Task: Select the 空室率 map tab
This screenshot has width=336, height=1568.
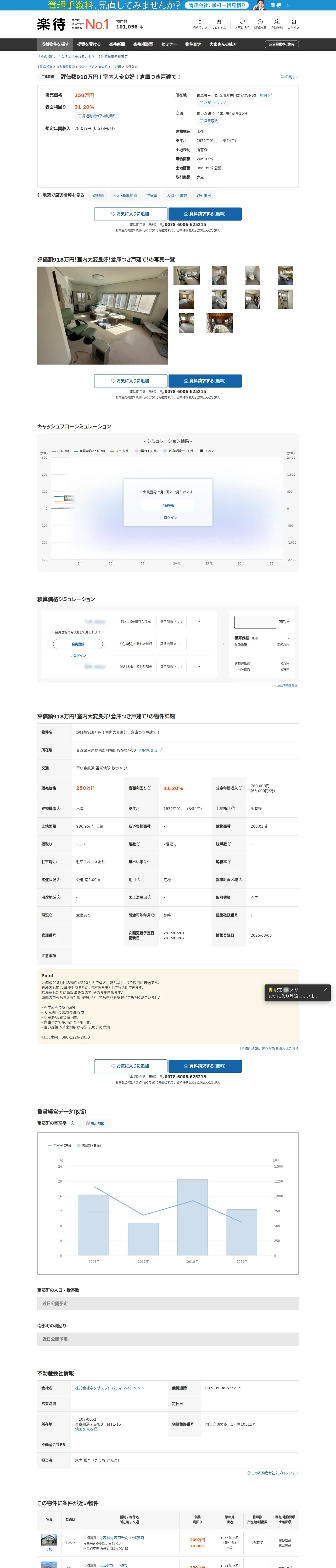Action: click(x=152, y=195)
